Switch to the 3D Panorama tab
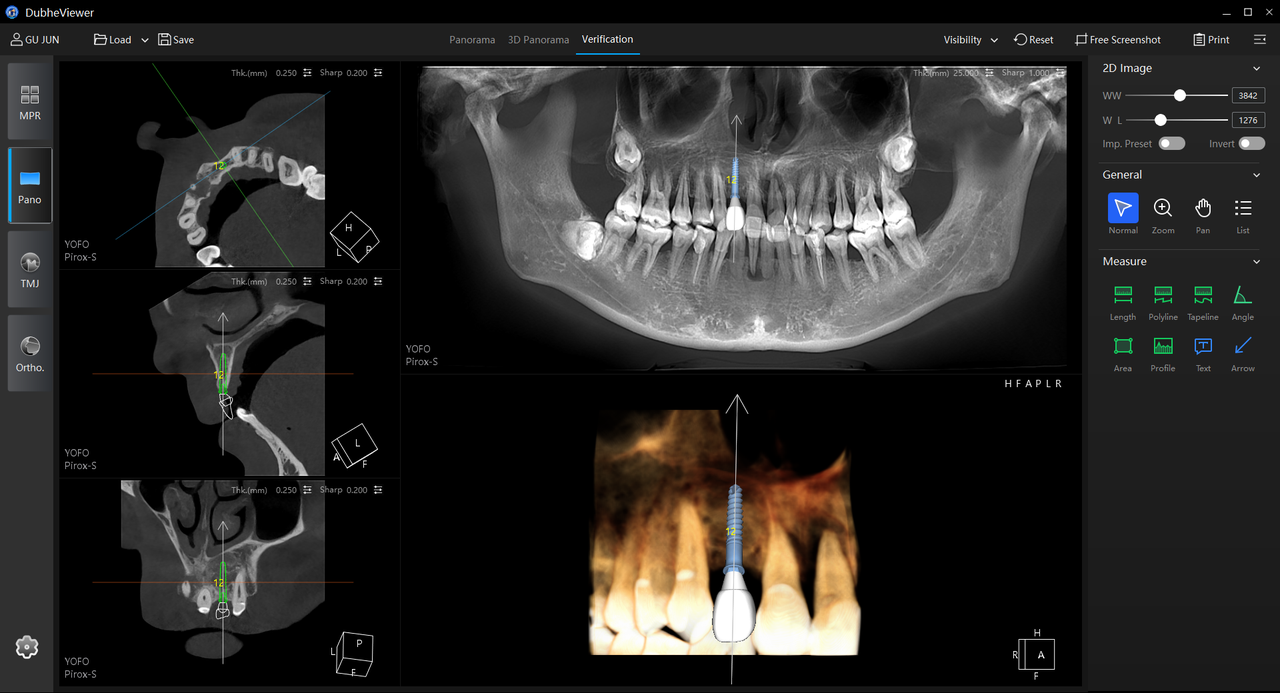Viewport: 1280px width, 693px height. (x=538, y=40)
